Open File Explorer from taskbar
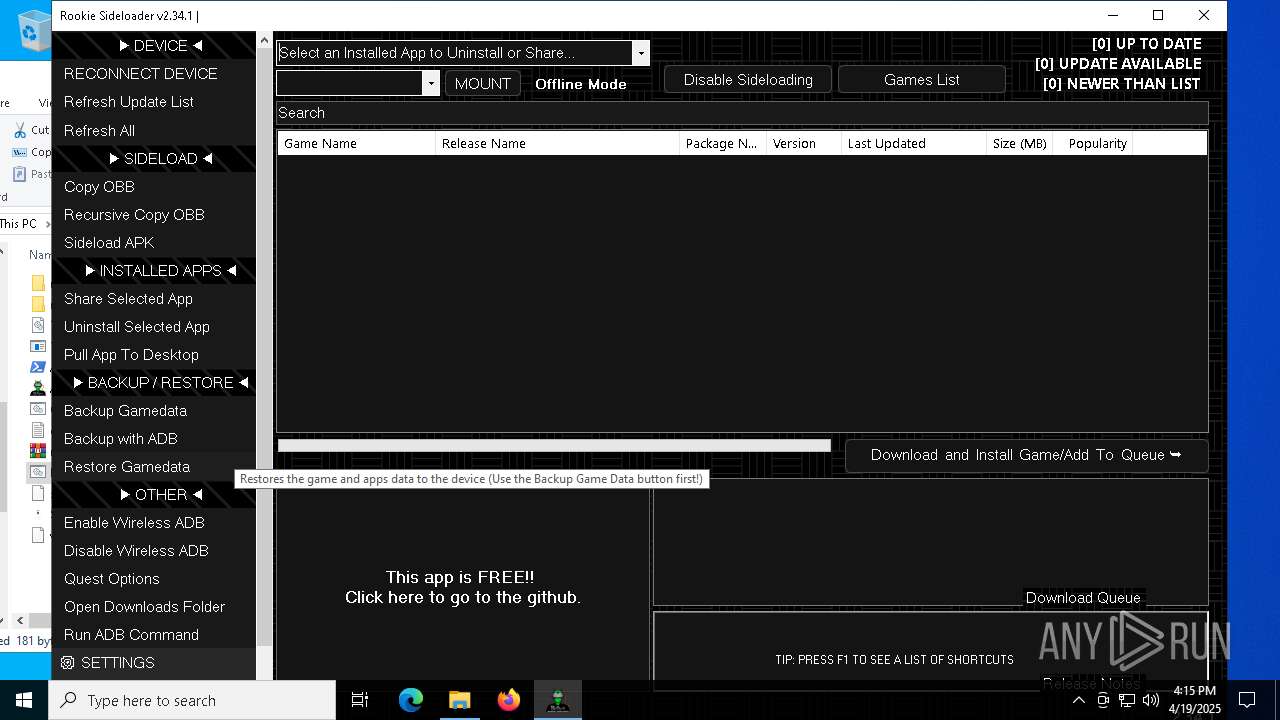This screenshot has height=720, width=1280. [x=459, y=700]
